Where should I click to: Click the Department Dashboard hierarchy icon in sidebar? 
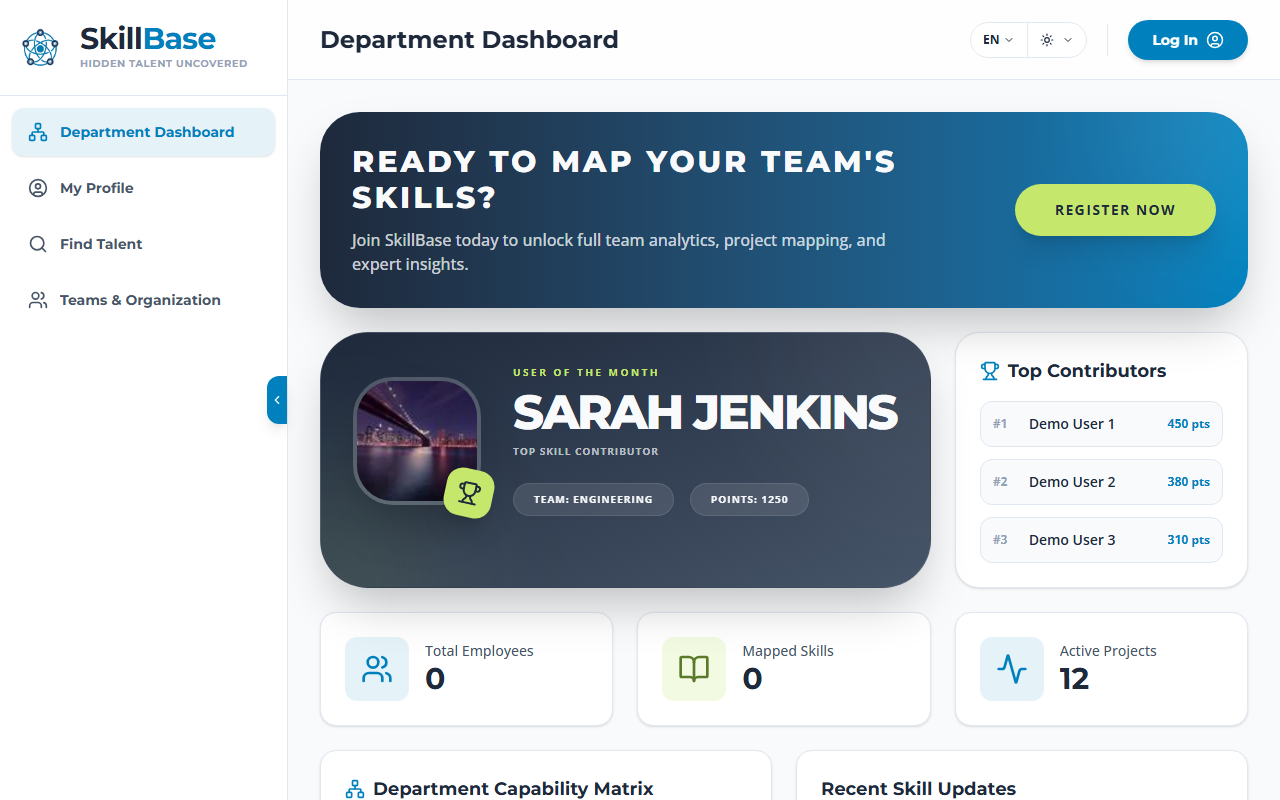(38, 132)
